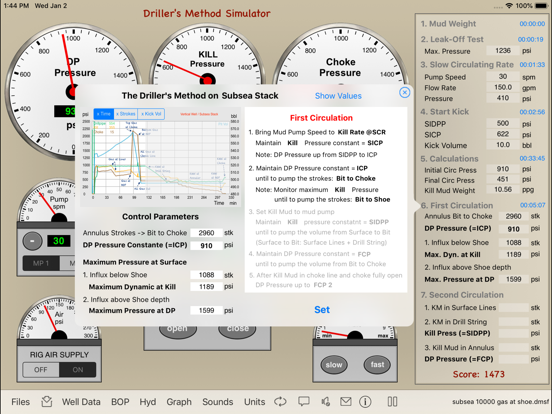Select step 2. Leak-Off Test heading

(452, 39)
